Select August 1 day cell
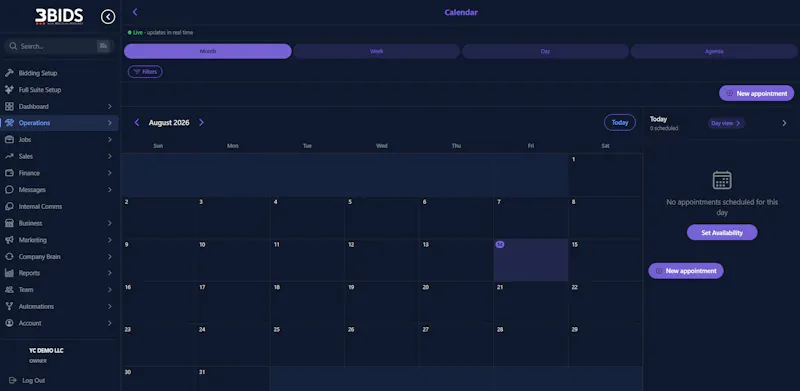This screenshot has width=800, height=391. click(x=606, y=175)
